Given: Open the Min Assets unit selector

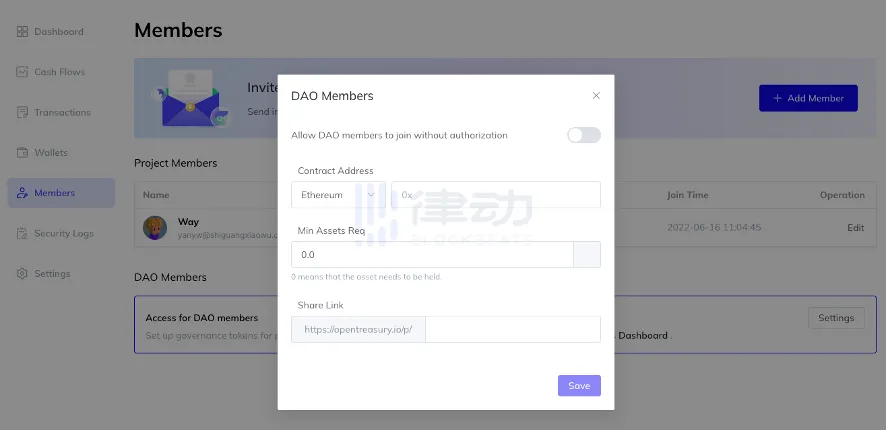Looking at the screenshot, I should [x=587, y=255].
